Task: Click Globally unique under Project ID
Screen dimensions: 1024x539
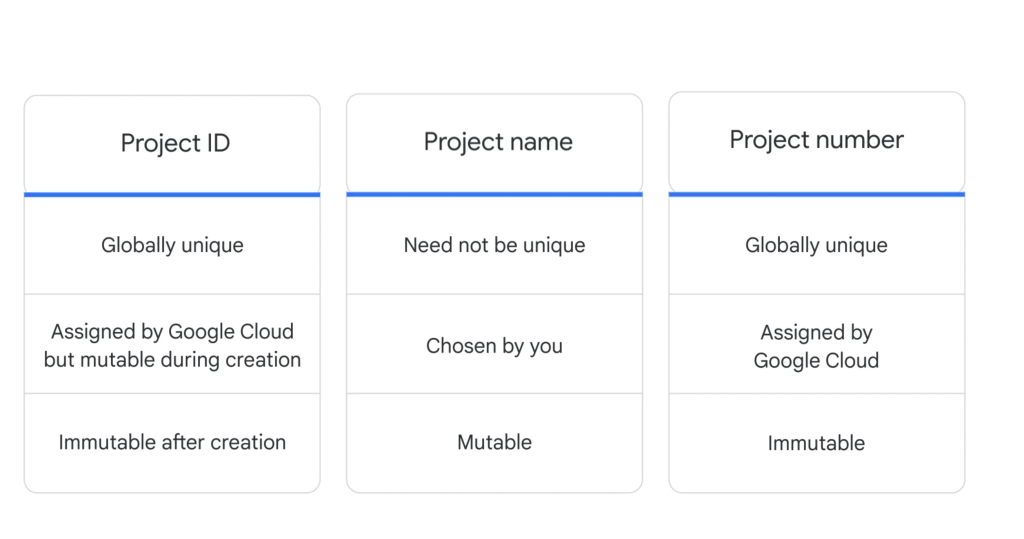Action: pyautogui.click(x=172, y=245)
